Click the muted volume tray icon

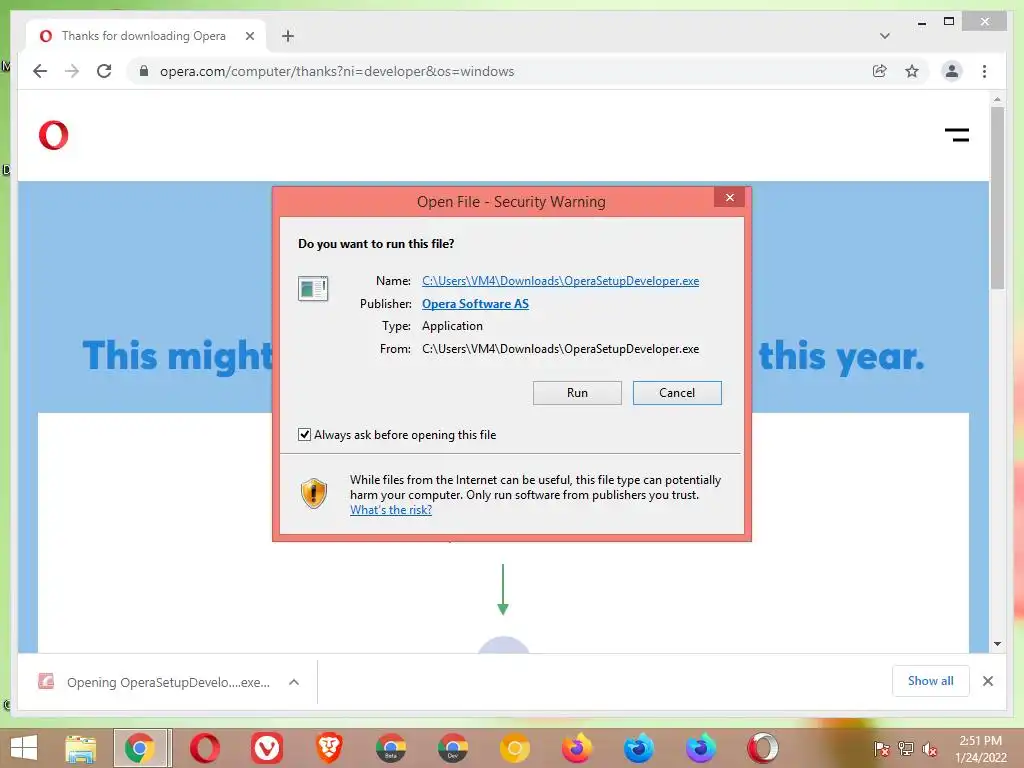930,749
